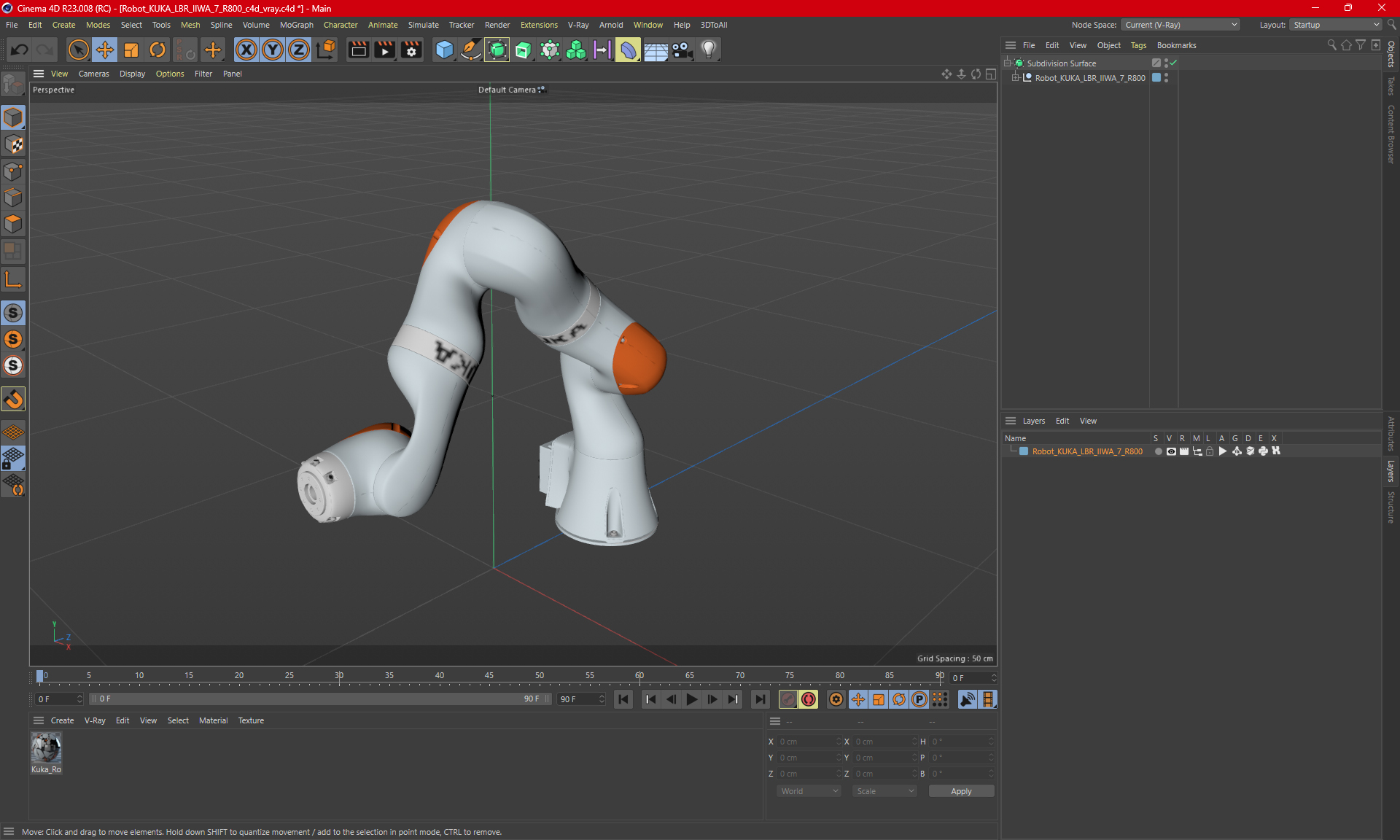The width and height of the screenshot is (1400, 840).
Task: Click frame 45 on the timeline ruler
Action: 489,676
